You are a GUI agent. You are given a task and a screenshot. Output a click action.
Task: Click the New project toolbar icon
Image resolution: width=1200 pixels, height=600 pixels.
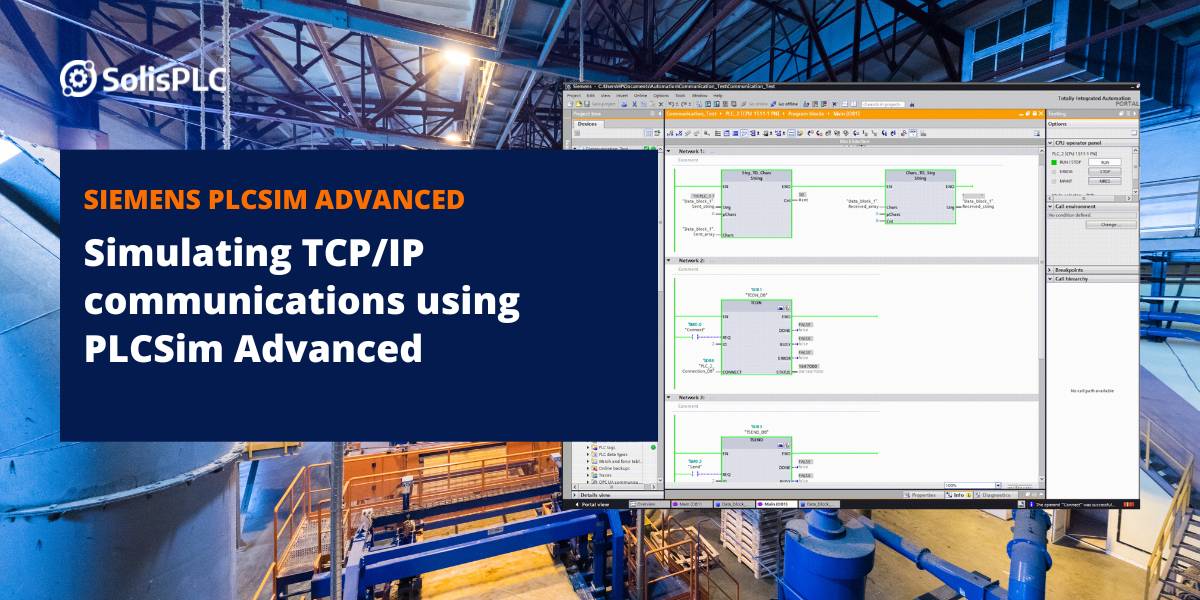click(x=570, y=104)
